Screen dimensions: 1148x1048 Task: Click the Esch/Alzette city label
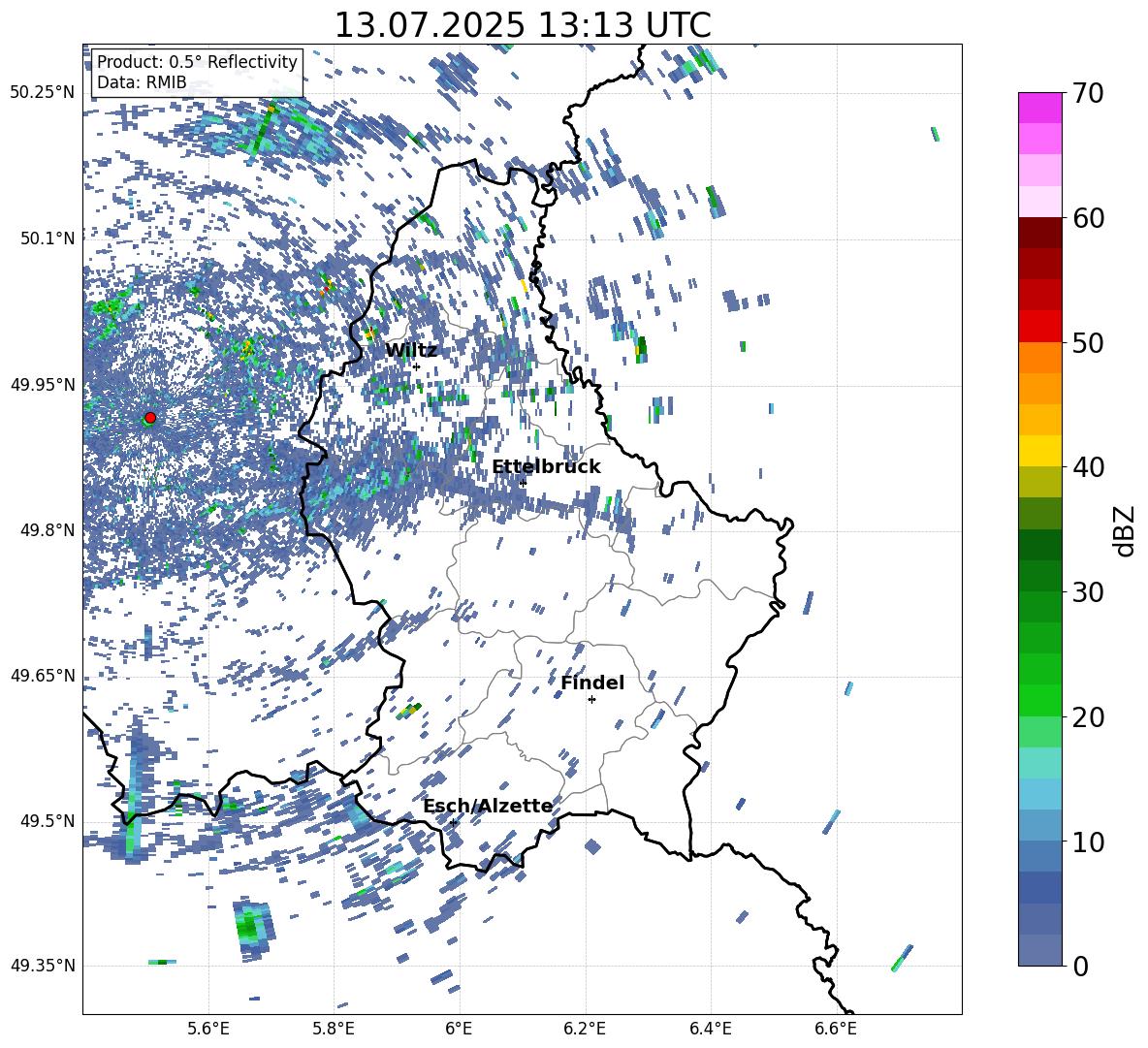coord(489,806)
